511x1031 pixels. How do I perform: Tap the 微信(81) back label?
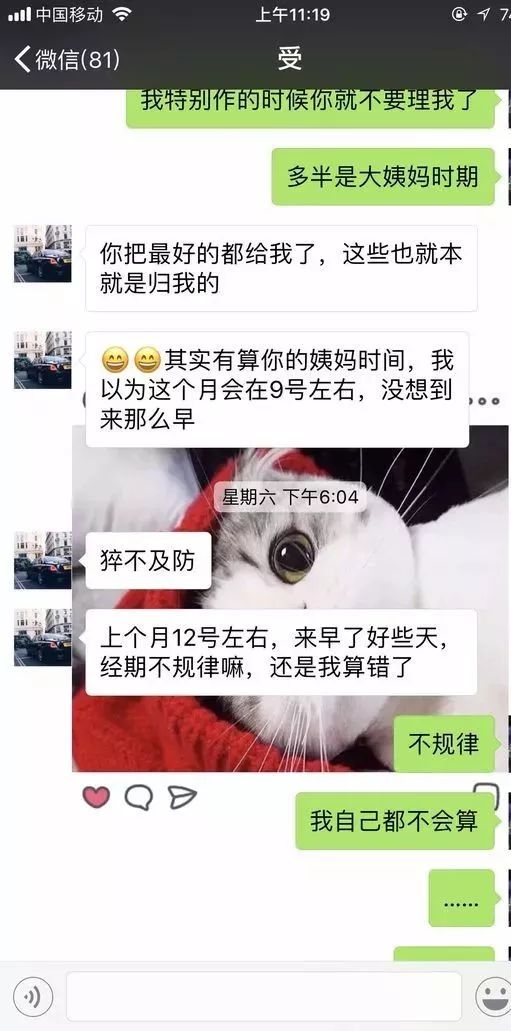point(78,59)
